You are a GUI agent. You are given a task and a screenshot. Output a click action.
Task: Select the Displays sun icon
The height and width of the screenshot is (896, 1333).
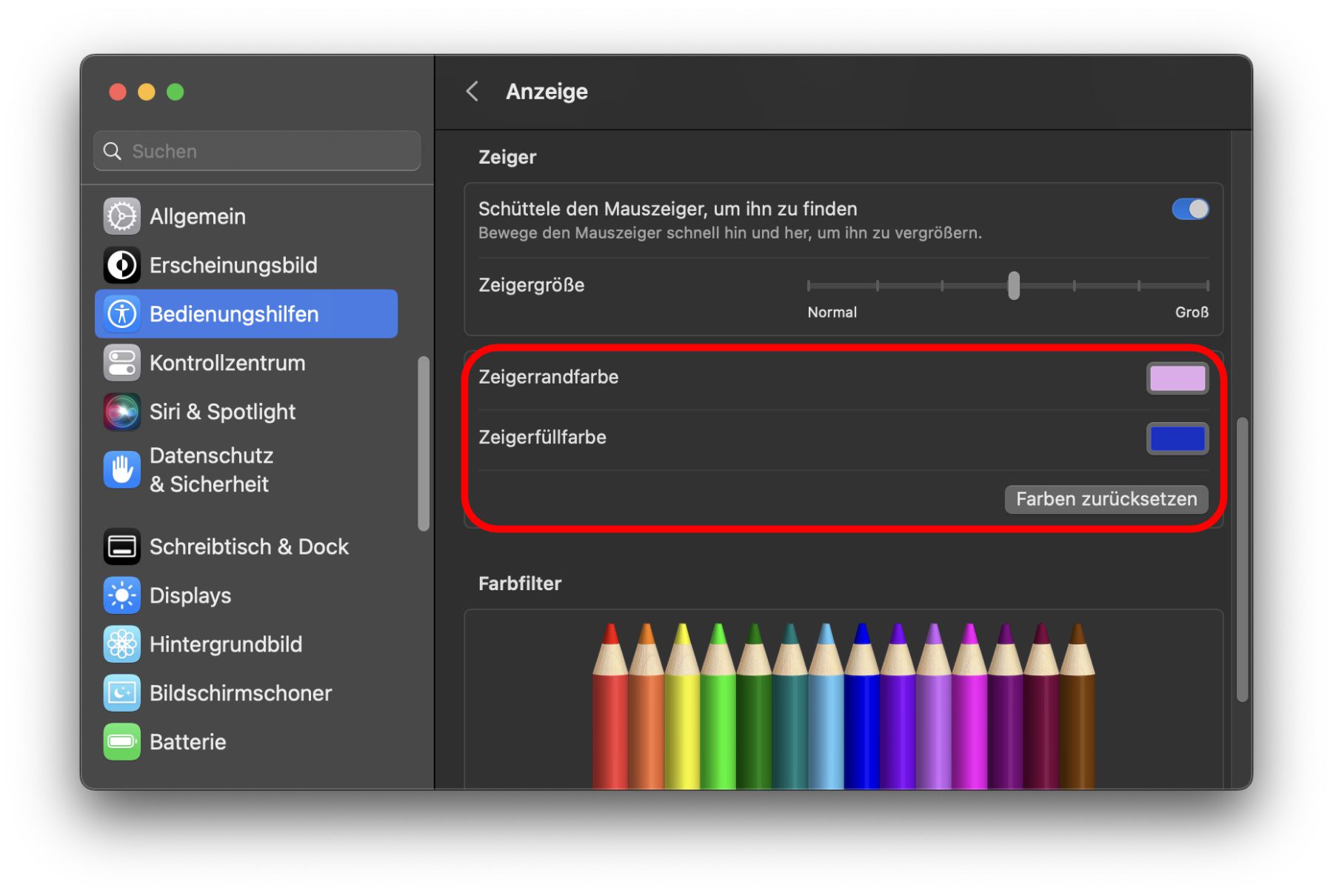click(121, 595)
